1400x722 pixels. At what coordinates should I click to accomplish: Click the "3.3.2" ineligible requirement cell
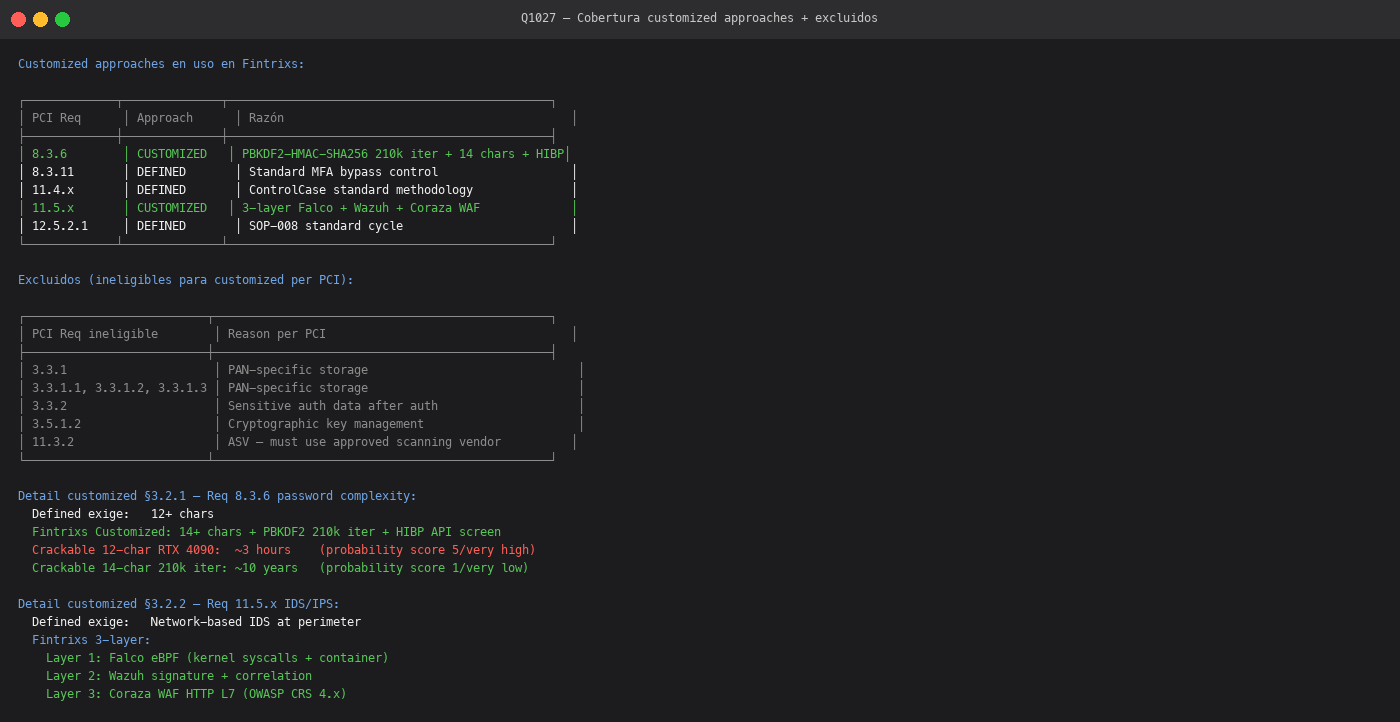click(49, 406)
